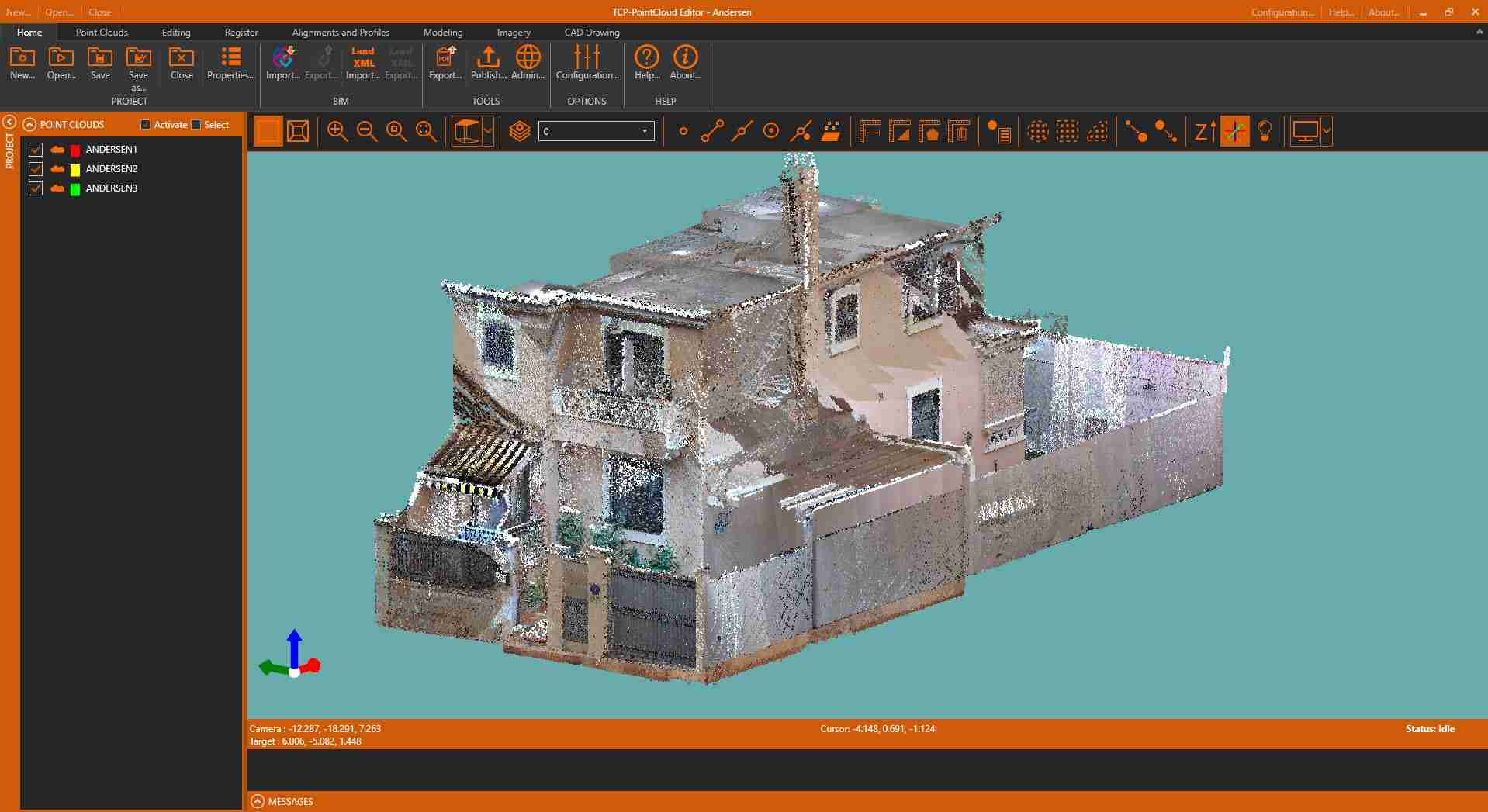The image size is (1488, 812).
Task: Toggle the Activate checkbox
Action: (x=145, y=125)
